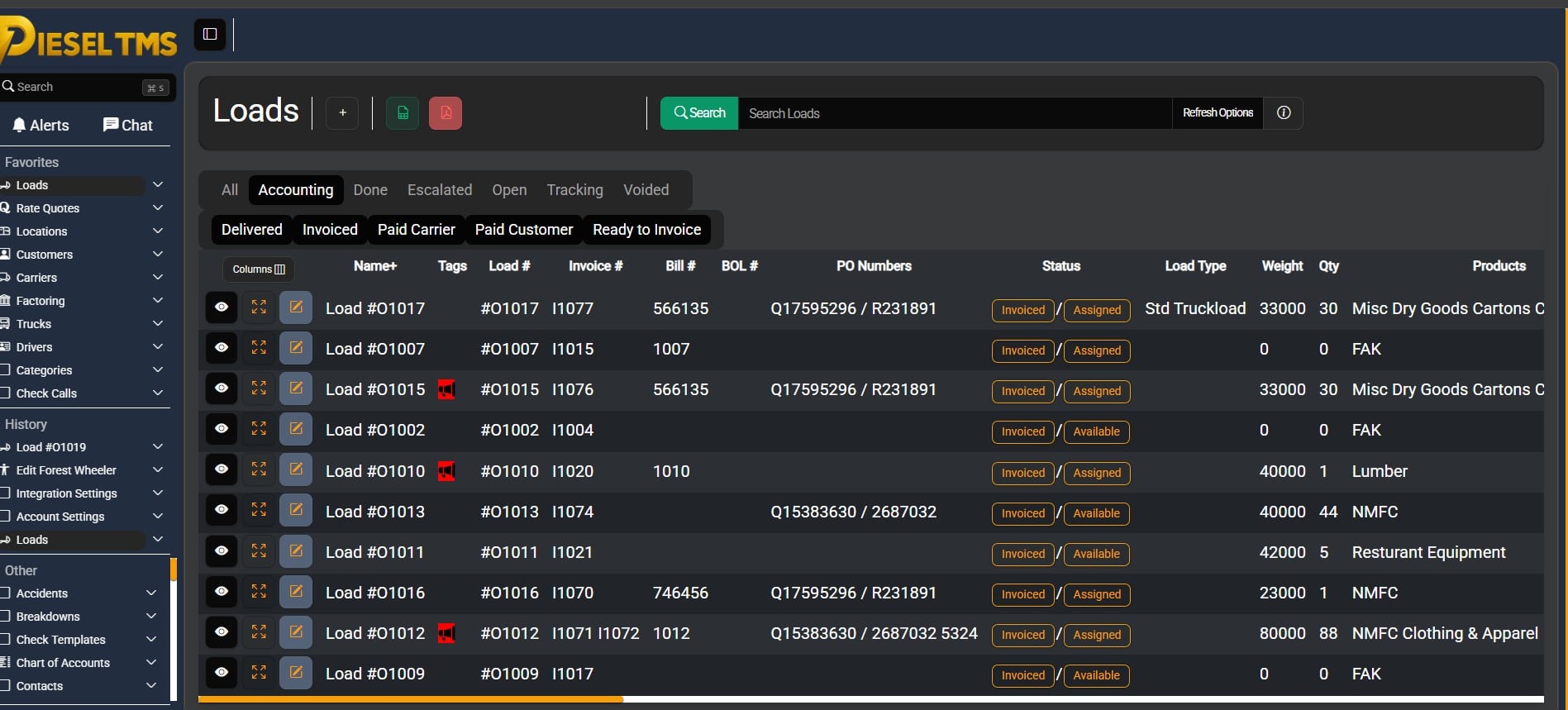View Load #O1017 with eye icon

(222, 307)
